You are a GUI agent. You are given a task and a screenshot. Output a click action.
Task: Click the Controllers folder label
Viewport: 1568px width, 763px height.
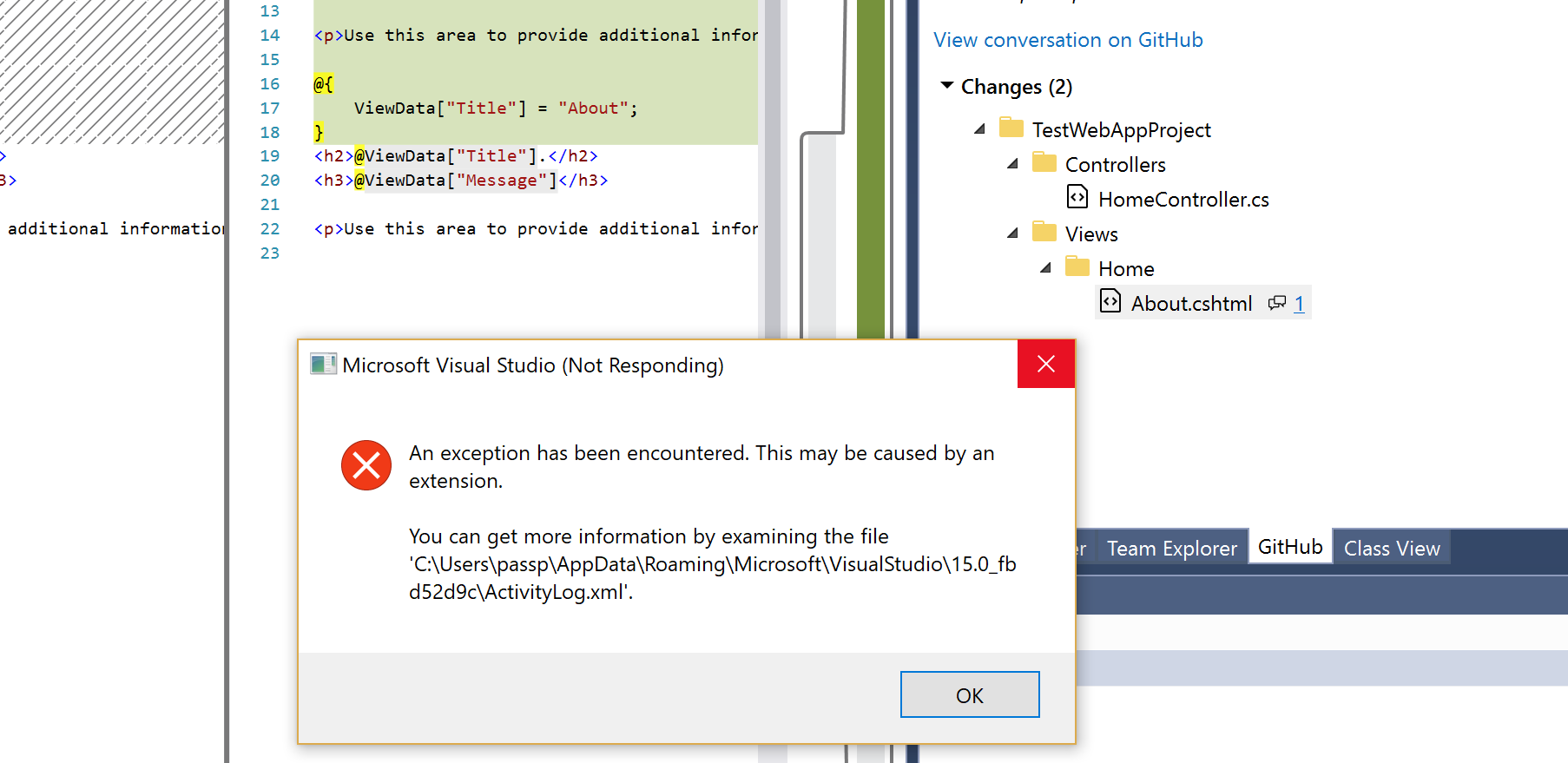[1115, 165]
